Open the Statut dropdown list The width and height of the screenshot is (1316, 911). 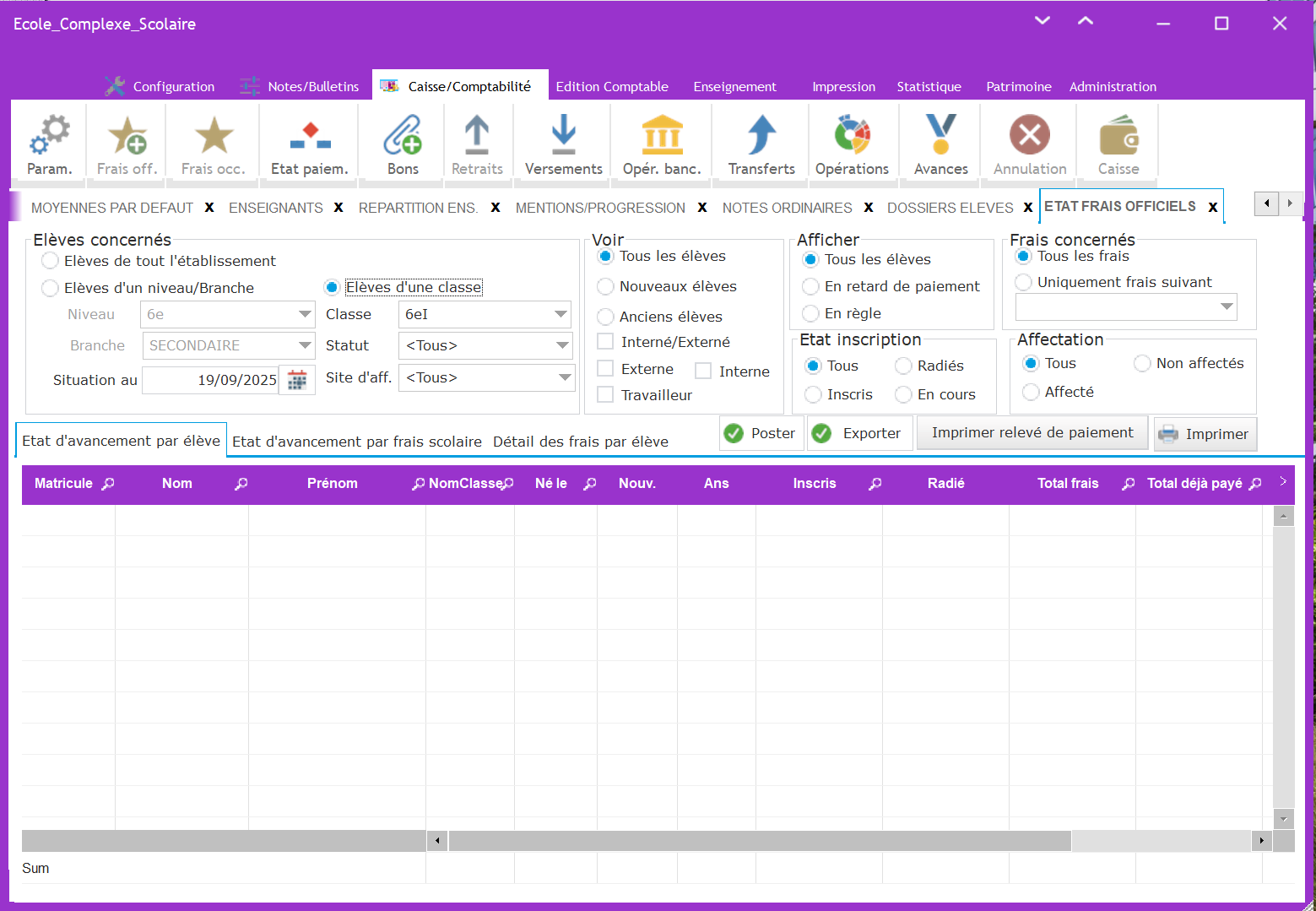click(562, 345)
